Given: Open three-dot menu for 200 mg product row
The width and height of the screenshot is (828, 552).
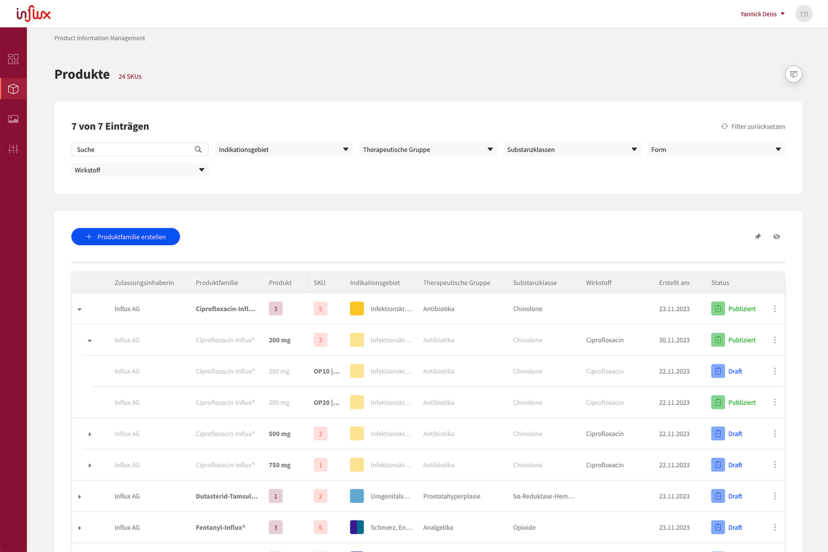Looking at the screenshot, I should point(775,340).
